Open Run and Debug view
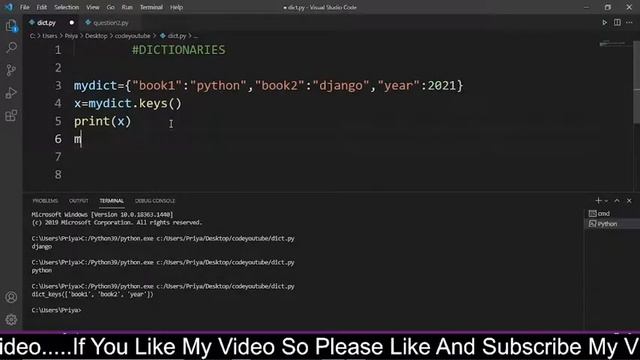The image size is (640, 360). tap(11, 93)
